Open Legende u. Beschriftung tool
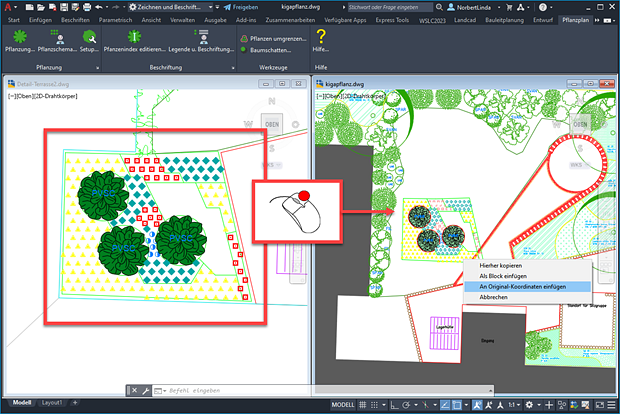 (x=200, y=39)
